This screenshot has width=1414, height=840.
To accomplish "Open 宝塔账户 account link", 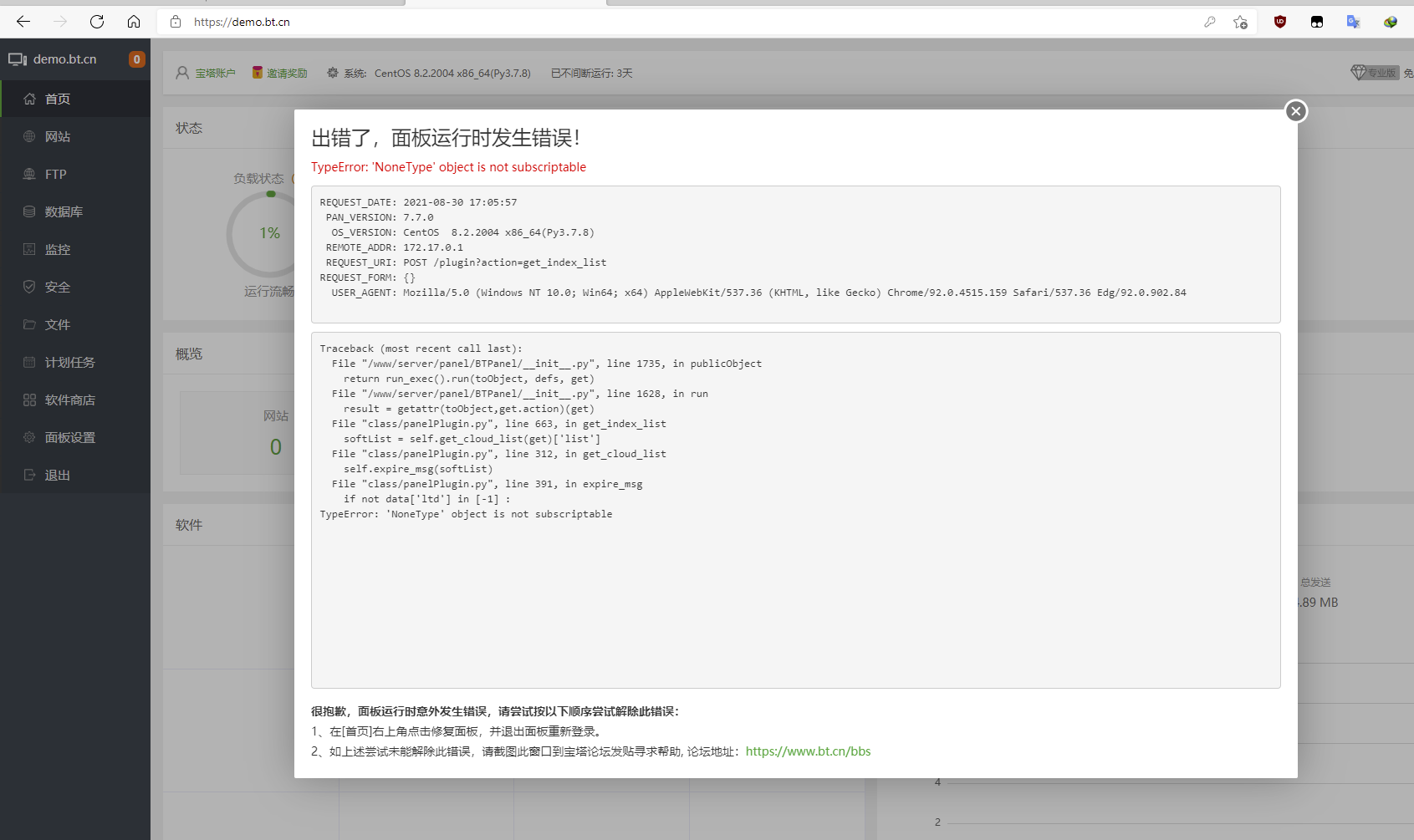I will (215, 74).
